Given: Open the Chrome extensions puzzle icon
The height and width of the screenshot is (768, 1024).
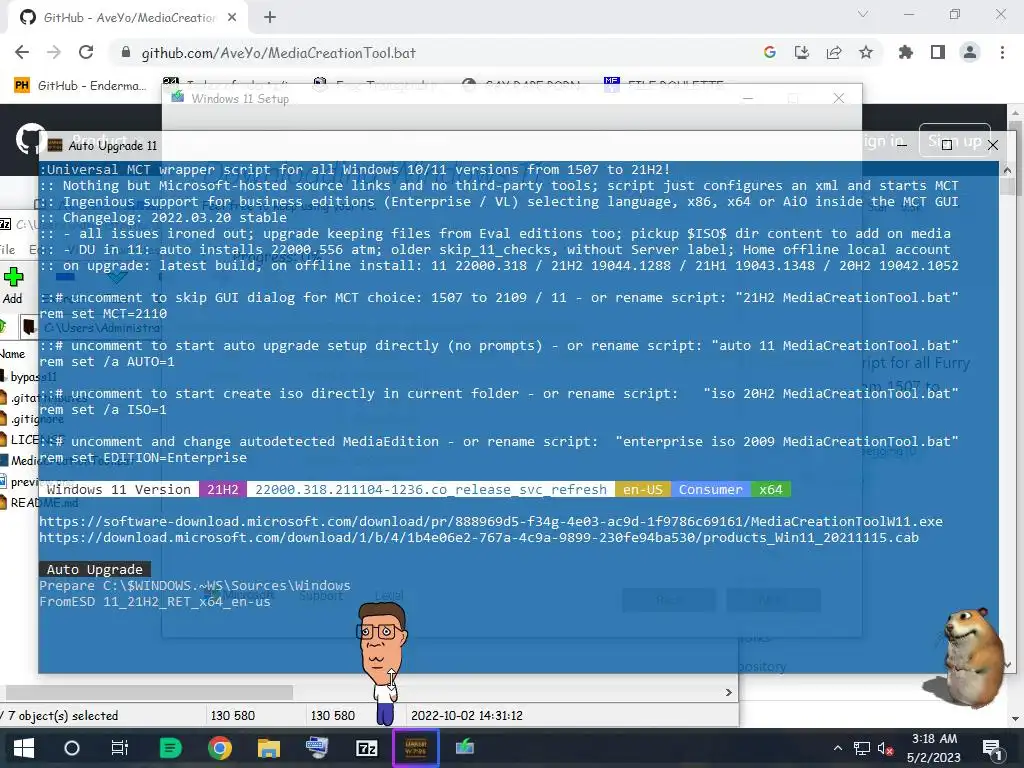Looking at the screenshot, I should [906, 53].
